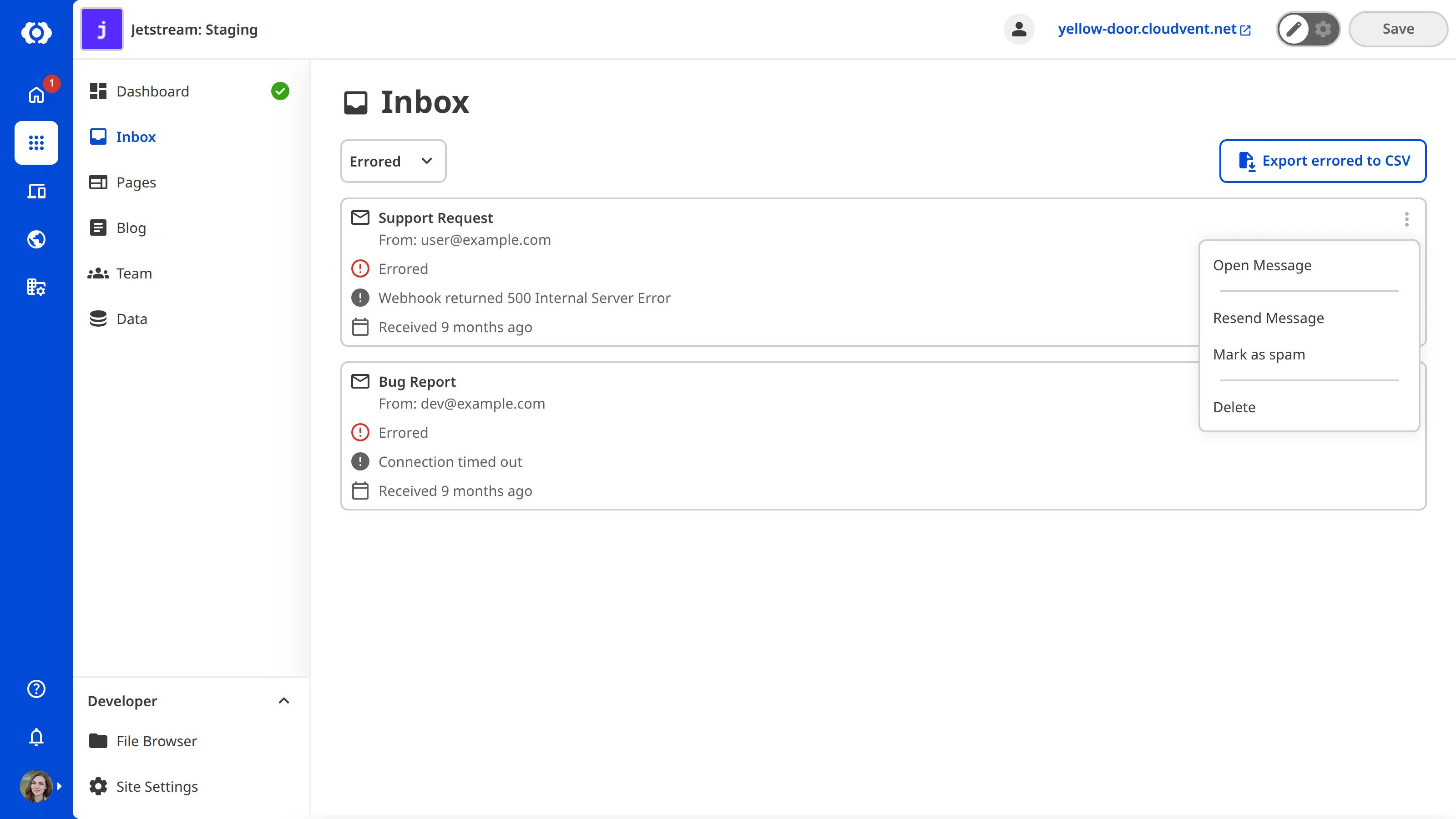1456x819 pixels.
Task: Choose Resend Message from context menu
Action: (1309, 318)
